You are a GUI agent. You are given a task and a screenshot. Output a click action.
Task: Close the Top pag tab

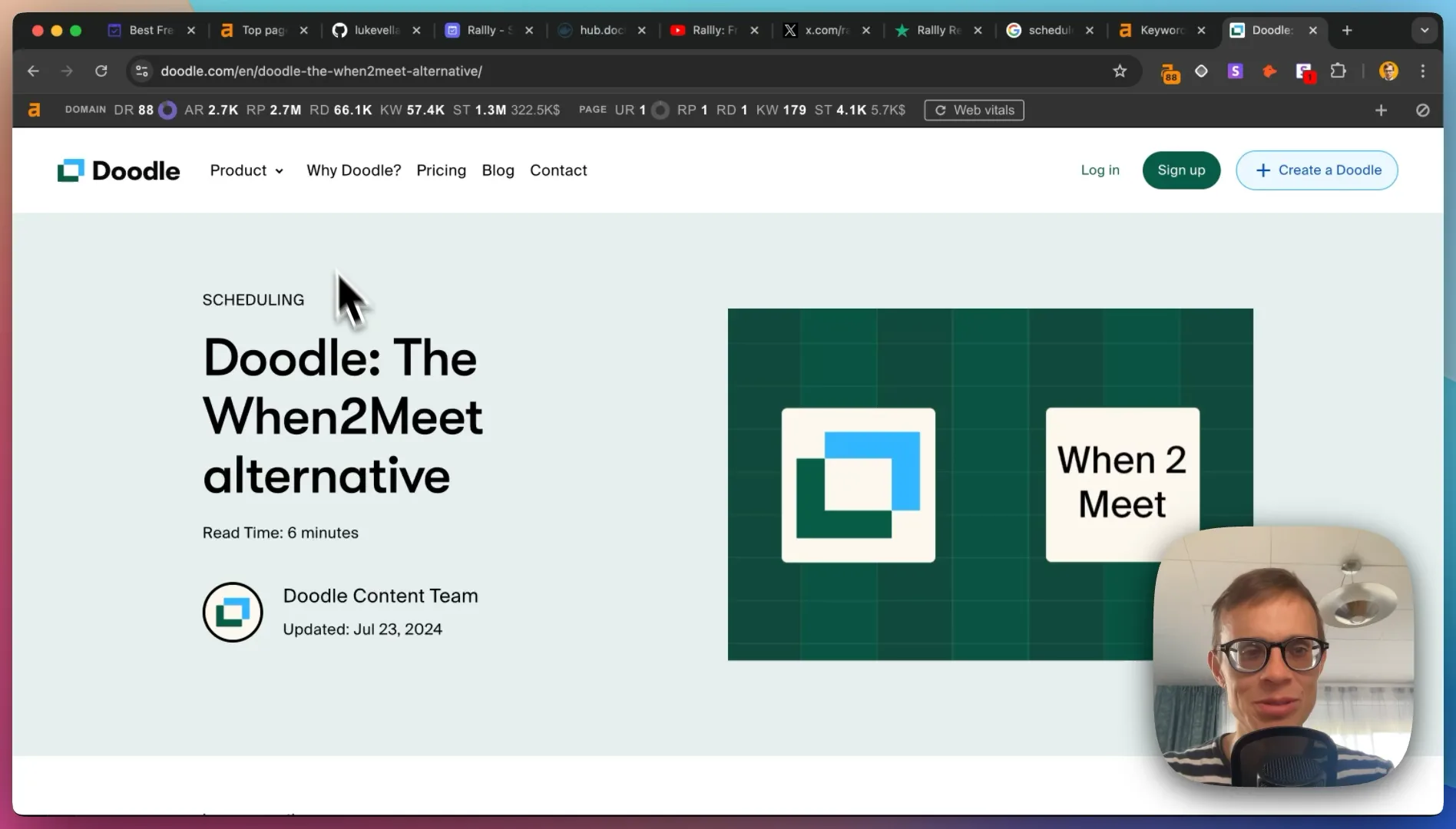tap(303, 30)
